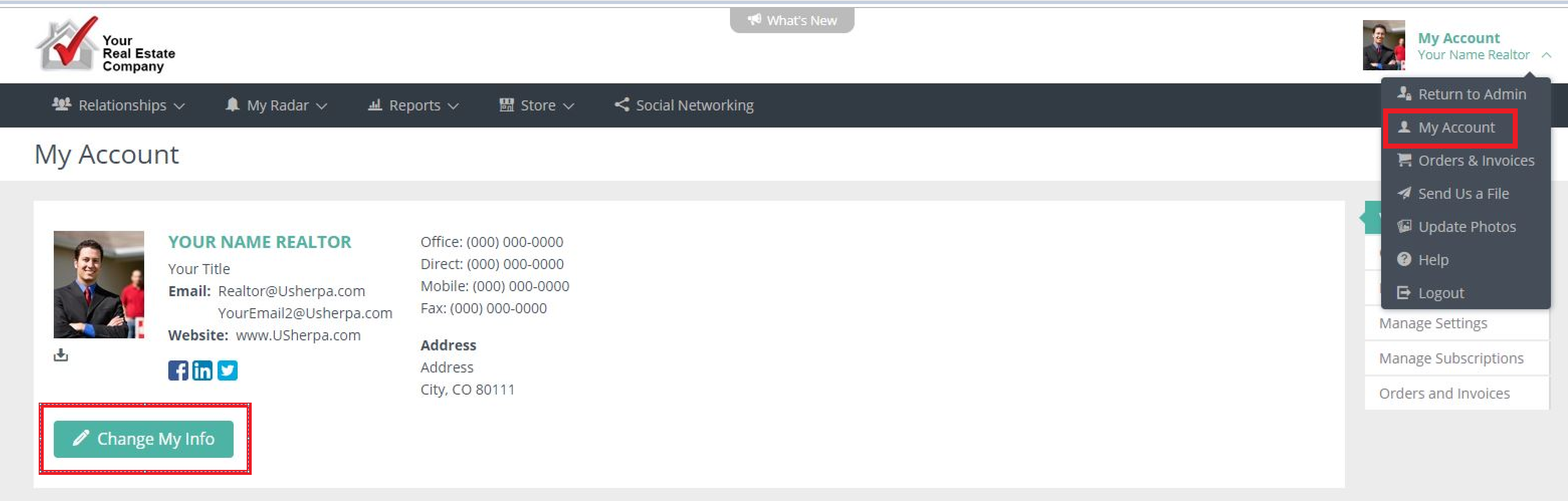The height and width of the screenshot is (501, 1568).
Task: Click the Twitter icon
Action: [228, 370]
